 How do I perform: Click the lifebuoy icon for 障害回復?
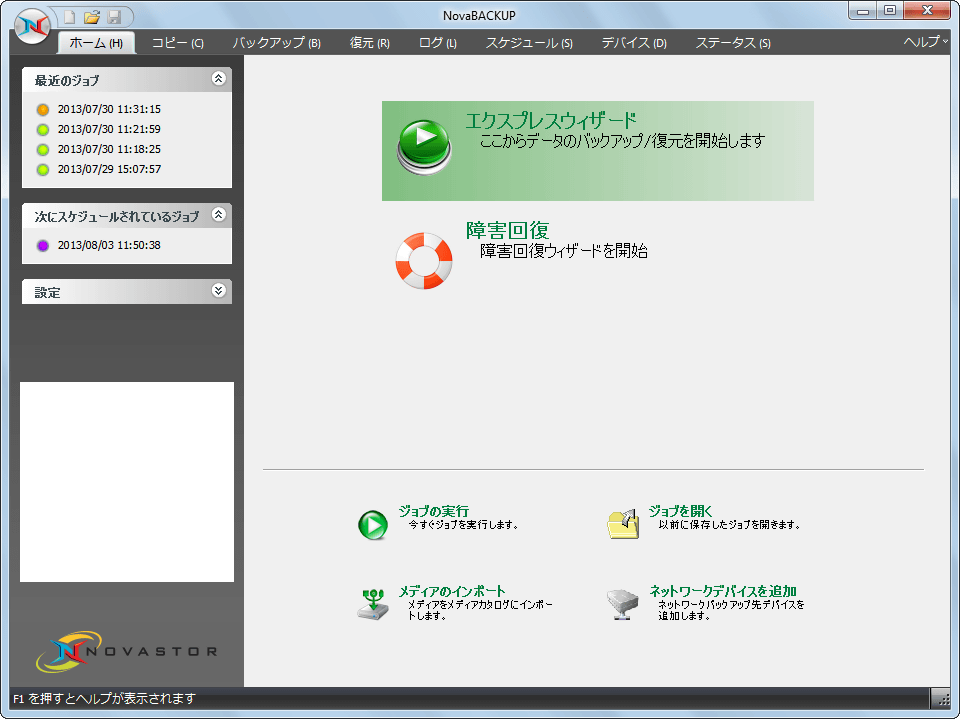click(424, 260)
